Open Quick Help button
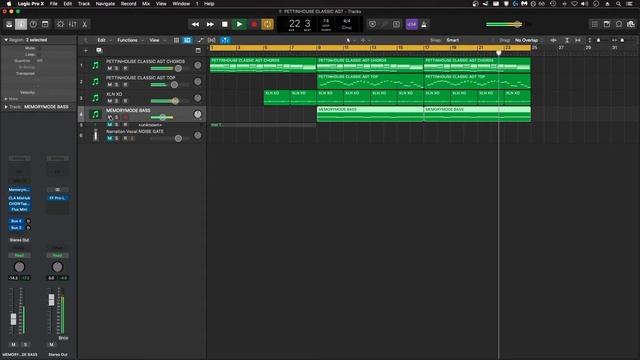 click(33, 24)
